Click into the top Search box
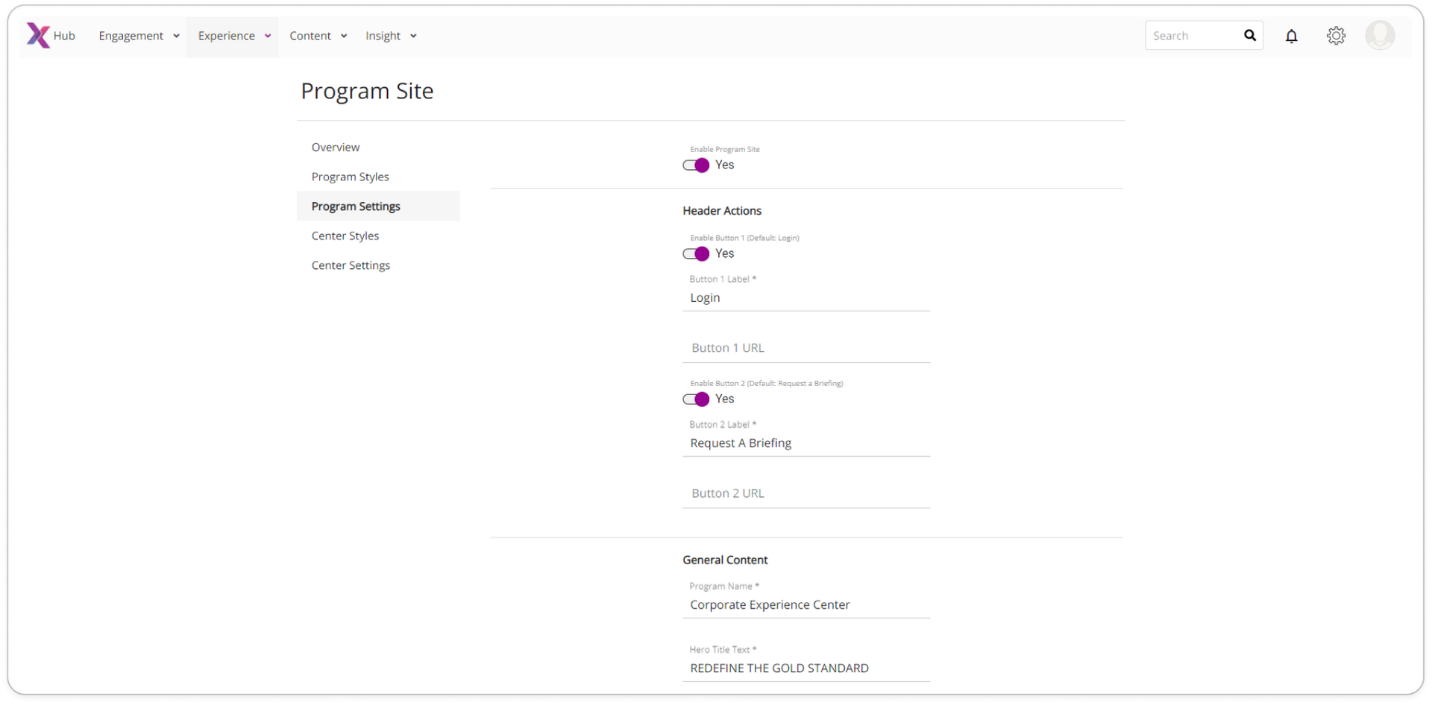The width and height of the screenshot is (1432, 705). [1192, 36]
